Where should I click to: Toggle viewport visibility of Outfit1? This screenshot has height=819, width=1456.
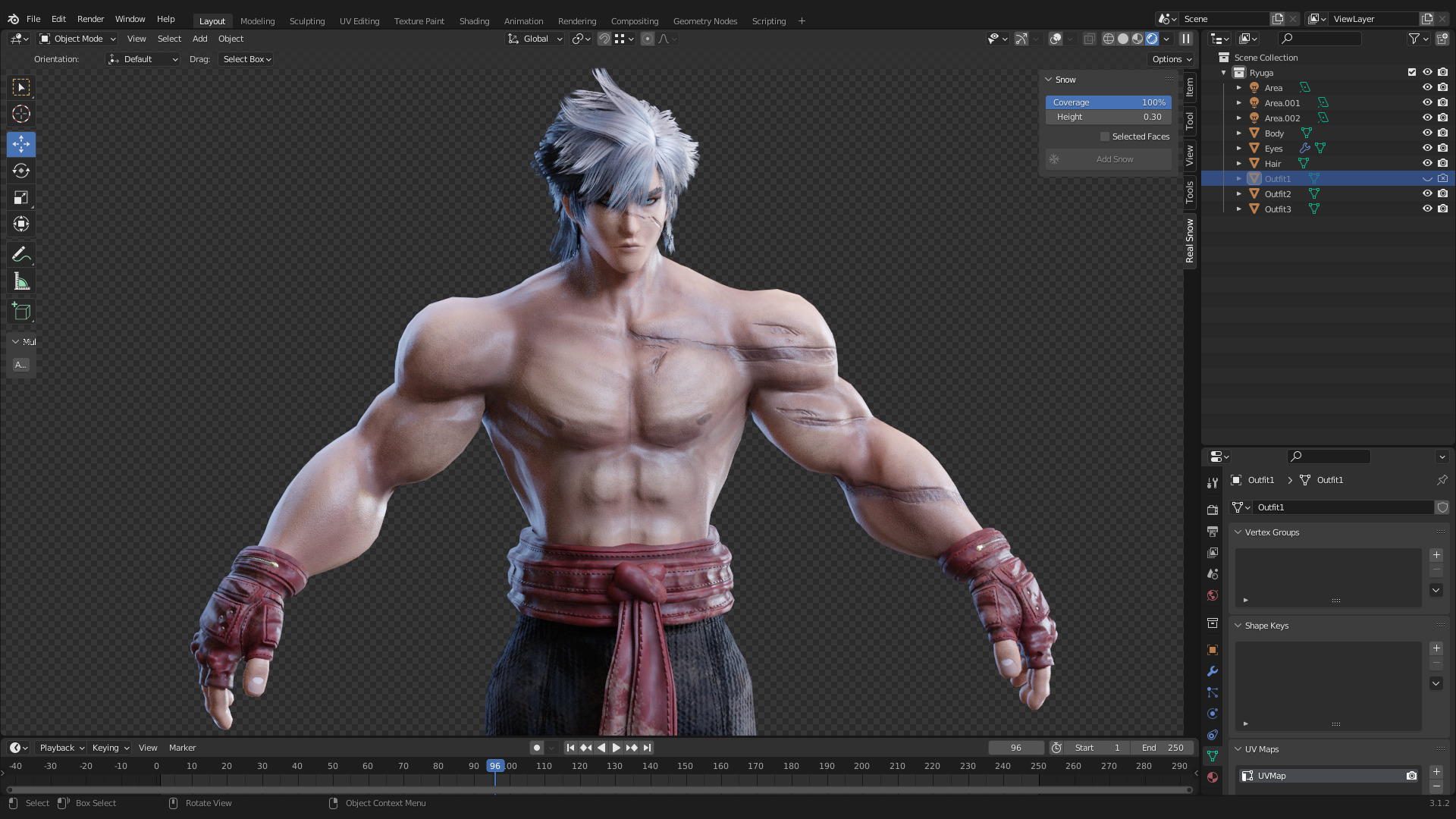1427,179
